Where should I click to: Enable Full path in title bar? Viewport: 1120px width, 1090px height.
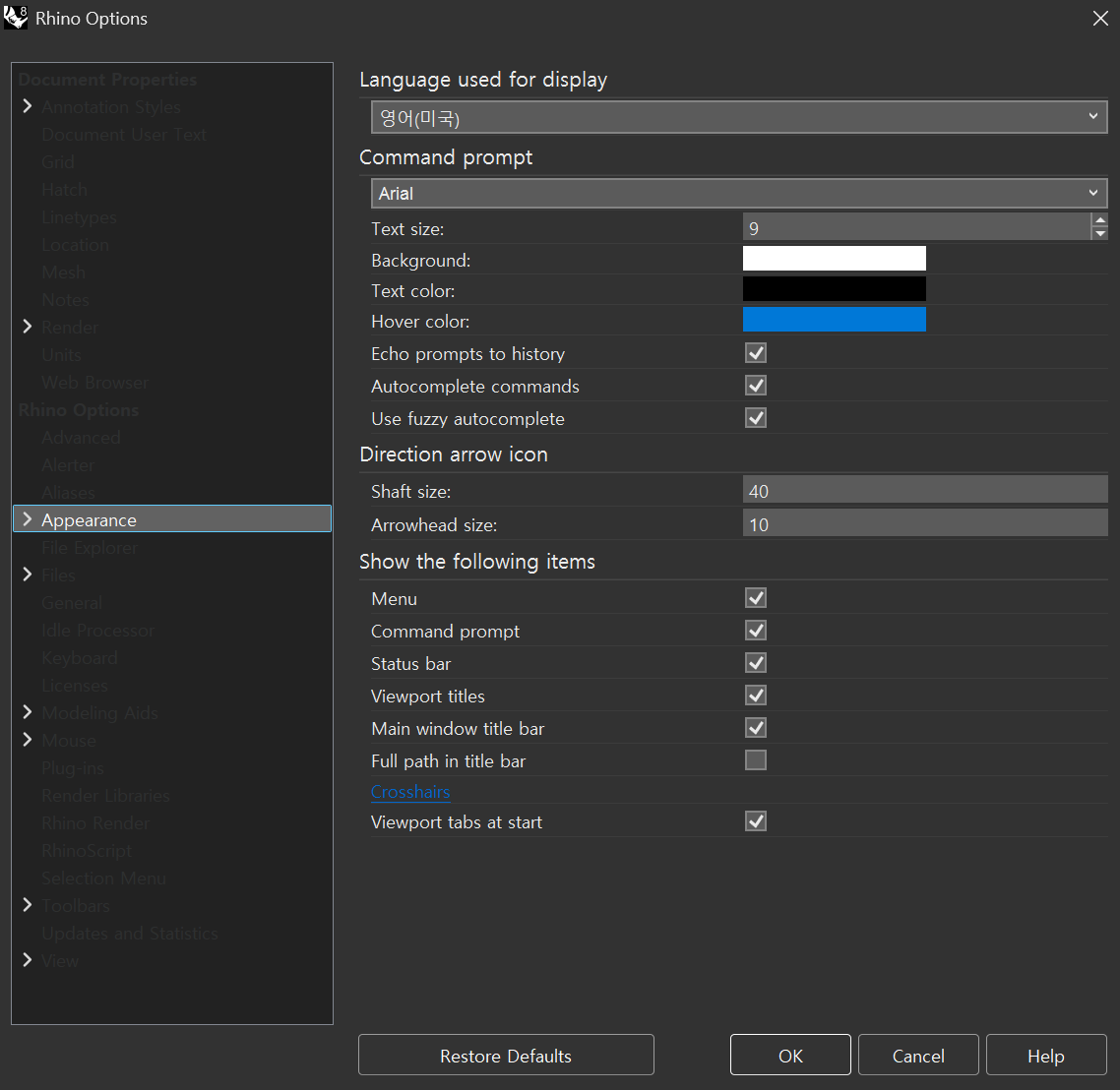[756, 760]
